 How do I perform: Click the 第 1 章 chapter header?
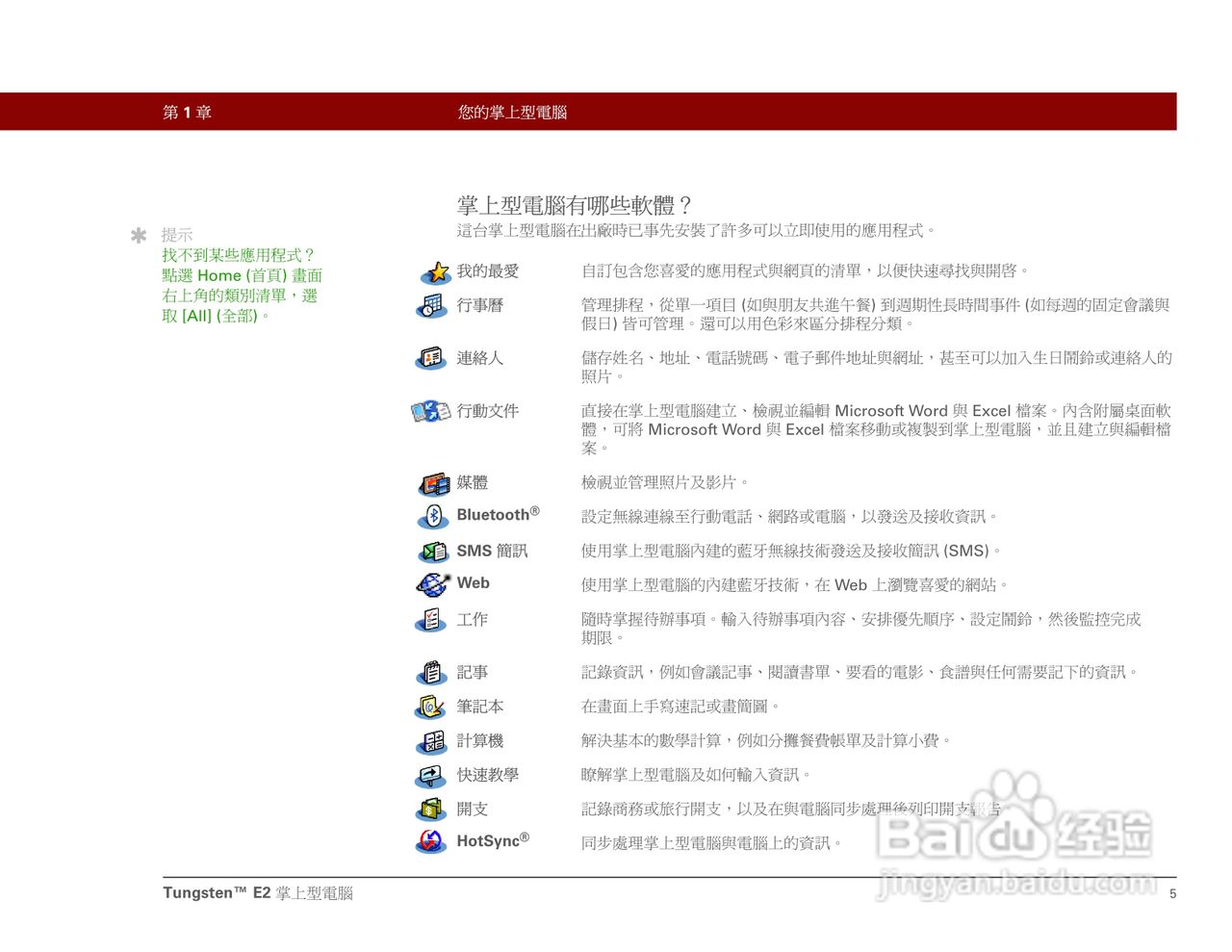coord(187,113)
